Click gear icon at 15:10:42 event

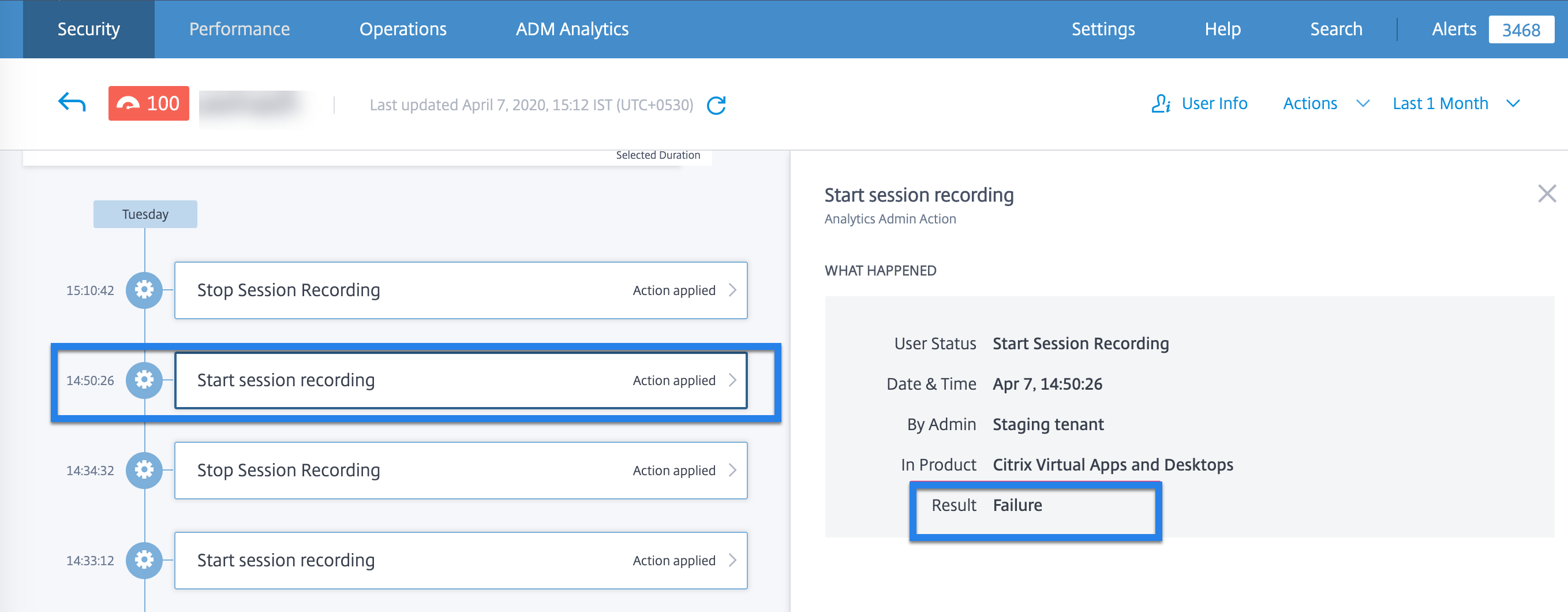coord(144,290)
